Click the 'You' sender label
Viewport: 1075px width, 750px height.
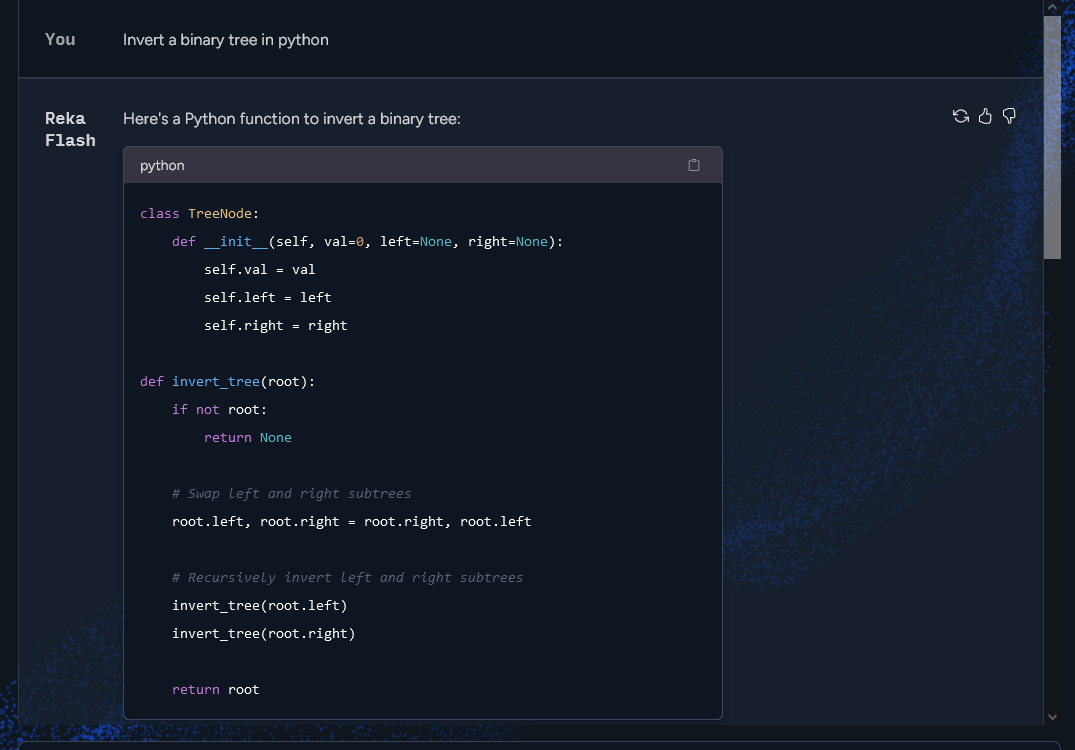point(60,39)
